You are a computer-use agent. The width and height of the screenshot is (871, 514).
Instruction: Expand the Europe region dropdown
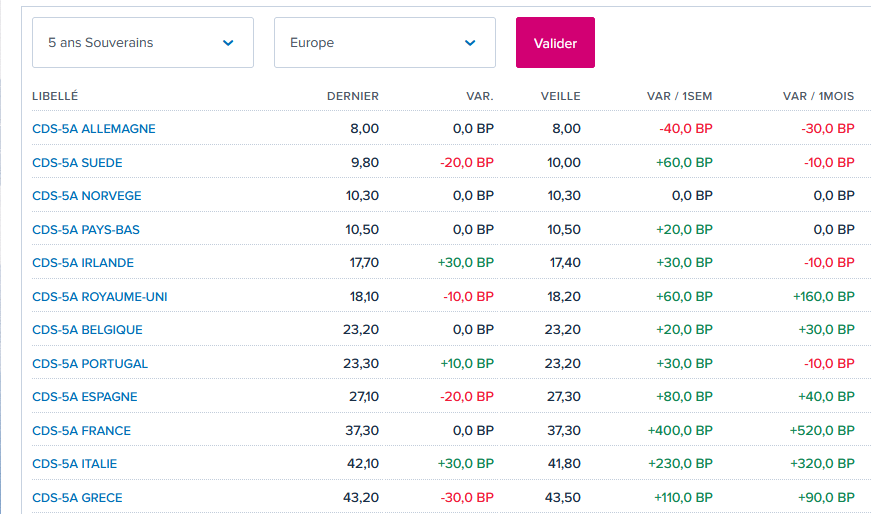click(384, 43)
